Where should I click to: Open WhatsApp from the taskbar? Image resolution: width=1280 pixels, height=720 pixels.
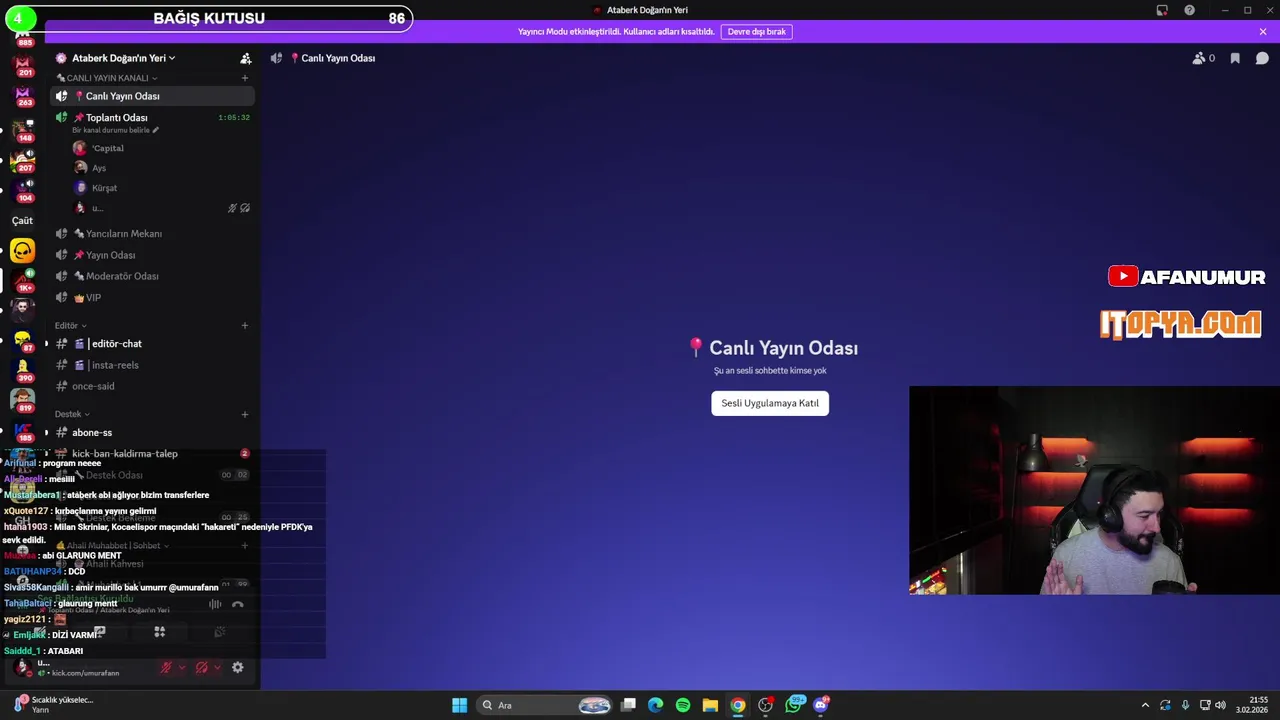click(794, 705)
